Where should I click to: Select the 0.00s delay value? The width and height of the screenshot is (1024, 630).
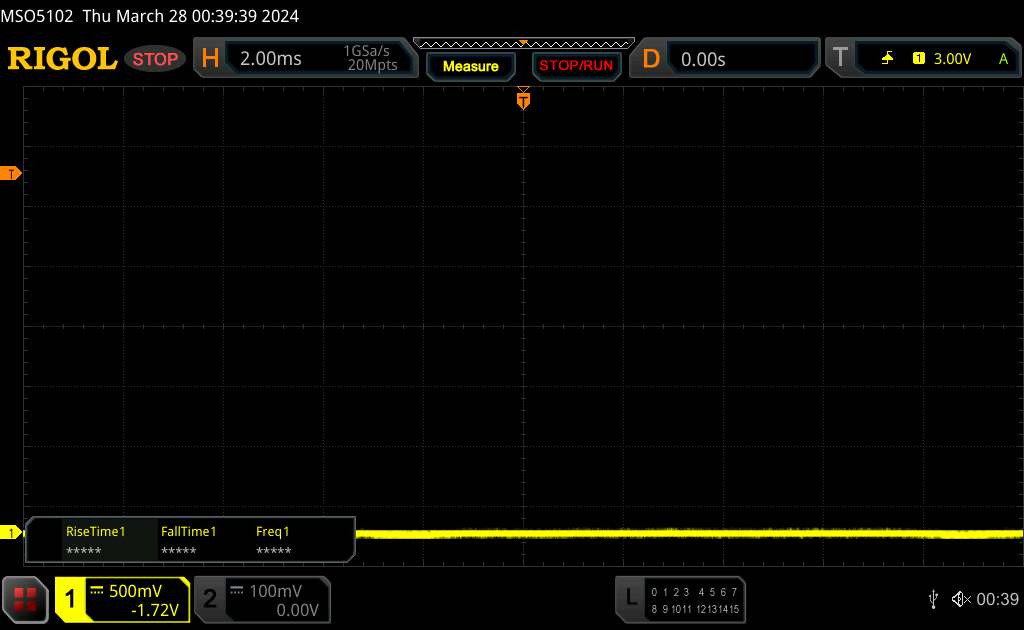click(x=703, y=59)
